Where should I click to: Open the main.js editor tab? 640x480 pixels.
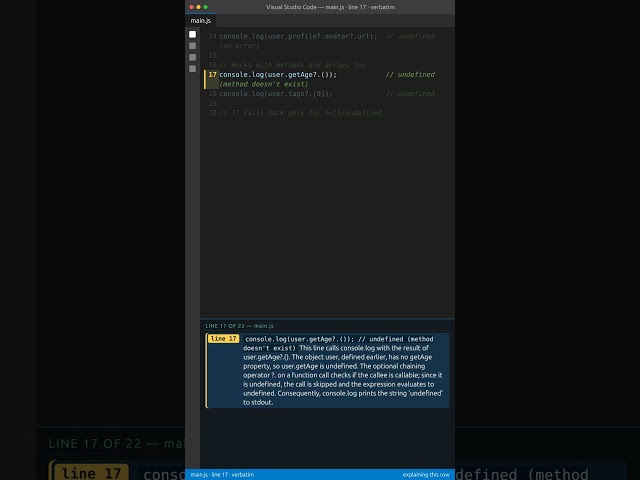coord(200,21)
